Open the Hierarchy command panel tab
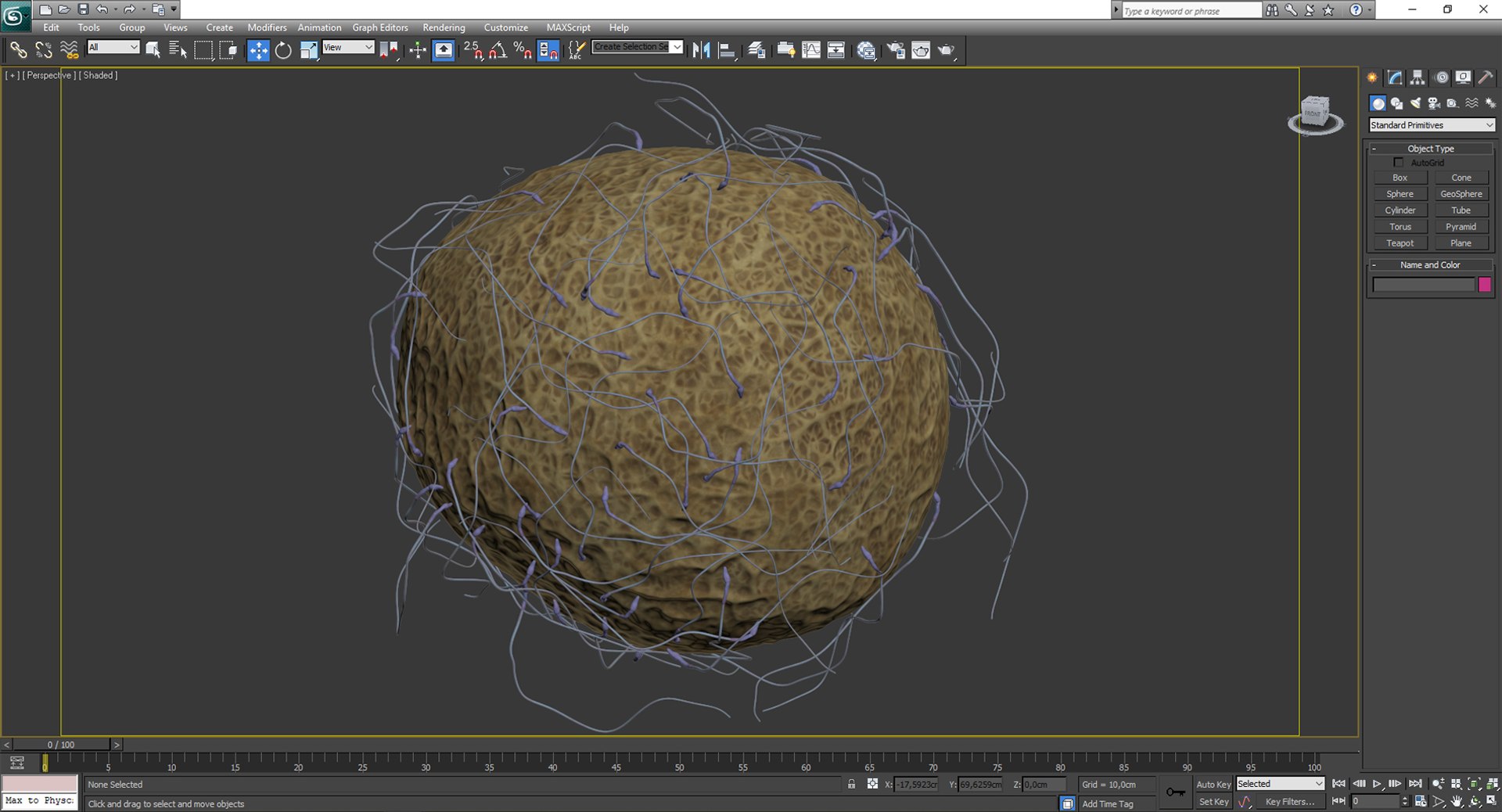 [1418, 77]
